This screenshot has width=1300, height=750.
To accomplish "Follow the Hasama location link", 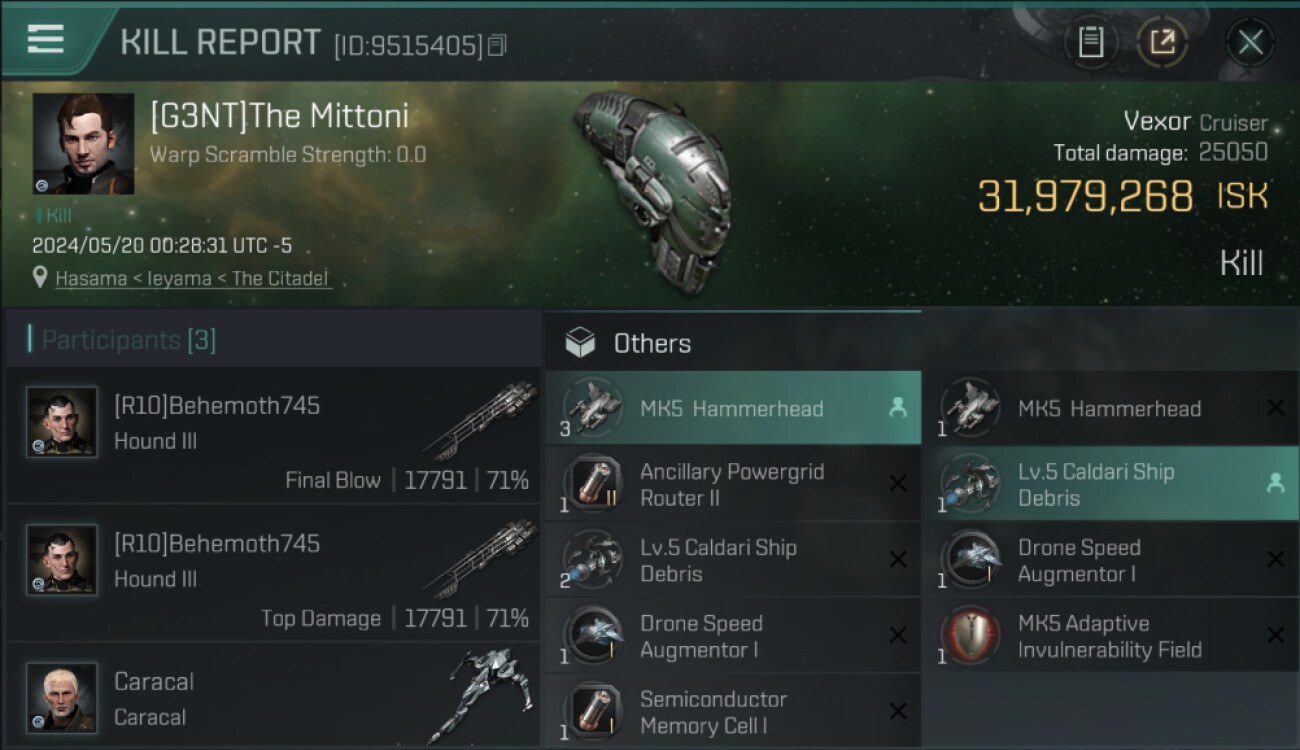I will pyautogui.click(x=192, y=279).
